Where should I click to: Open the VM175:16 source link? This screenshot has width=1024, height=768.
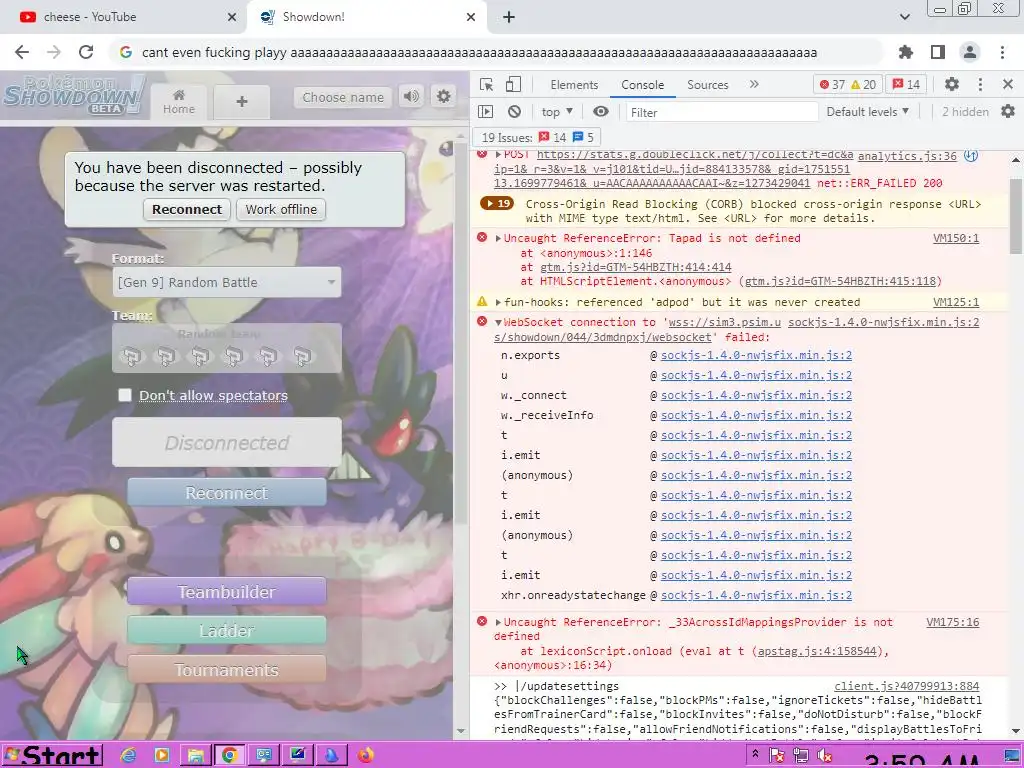coord(953,622)
